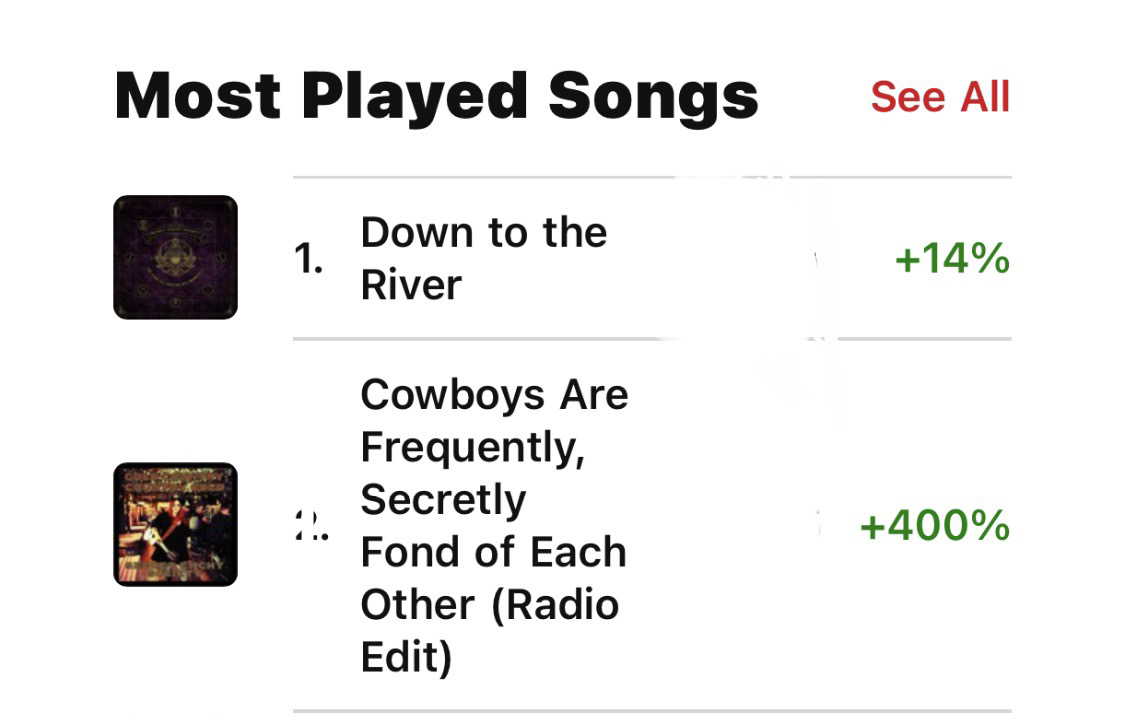1125x718 pixels.
Task: Select the Down to the River song title
Action: click(483, 258)
